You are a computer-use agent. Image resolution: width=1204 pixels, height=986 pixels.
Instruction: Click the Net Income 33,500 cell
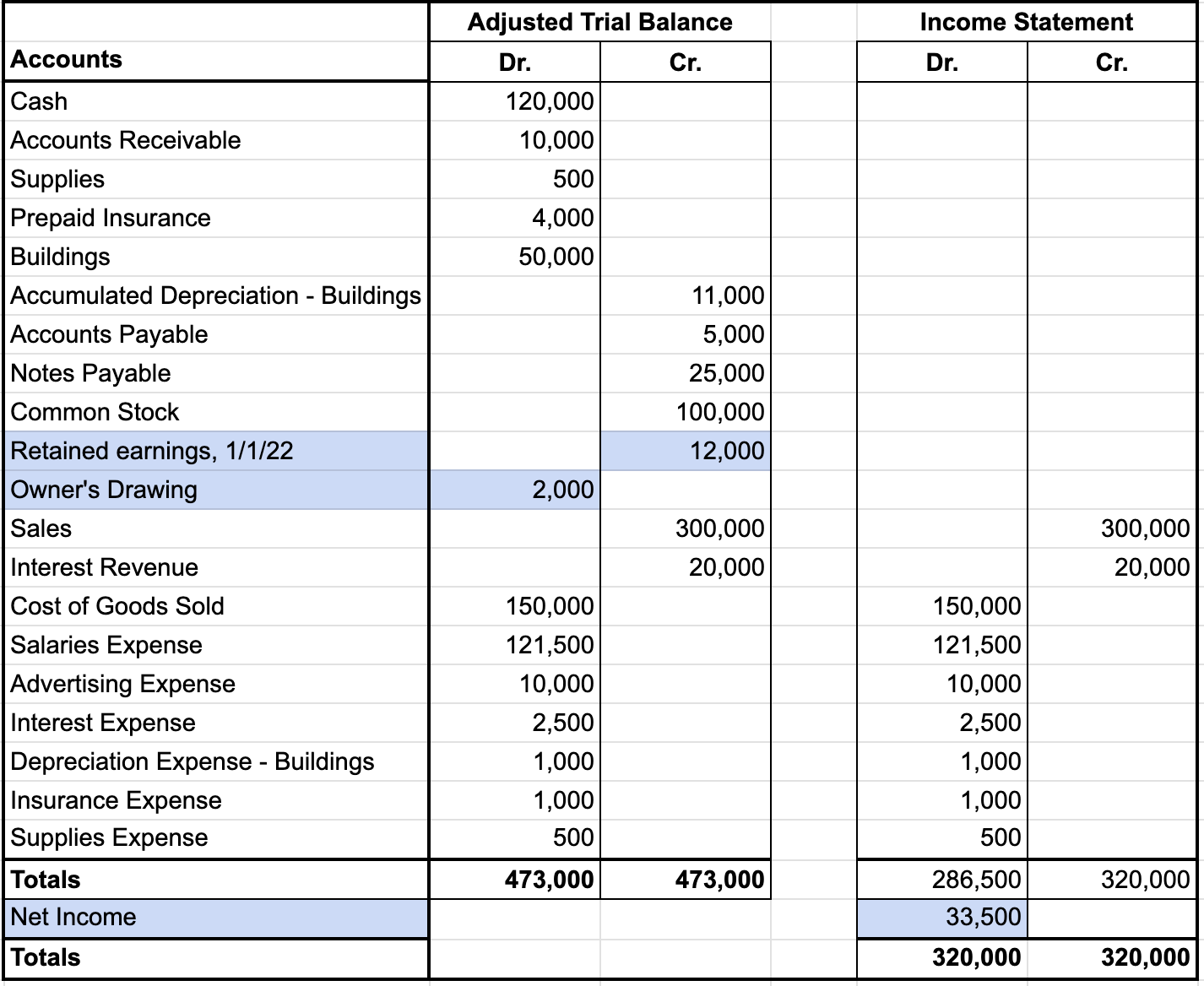coord(942,918)
